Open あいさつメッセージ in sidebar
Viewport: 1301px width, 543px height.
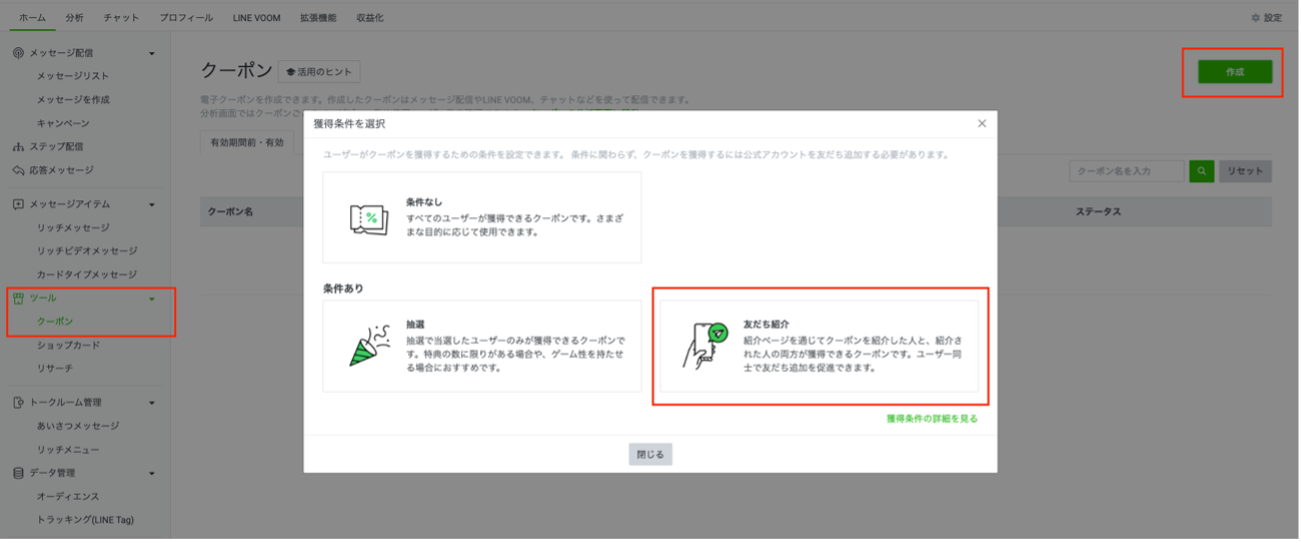point(78,426)
